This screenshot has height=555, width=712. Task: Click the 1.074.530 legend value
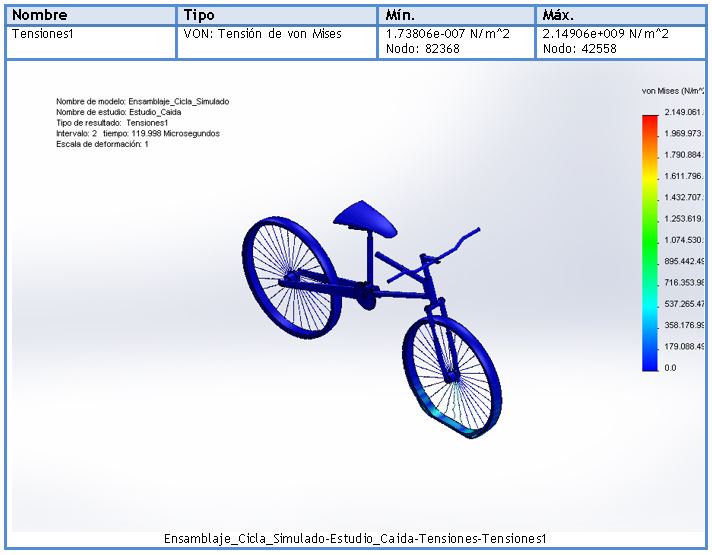click(x=684, y=240)
